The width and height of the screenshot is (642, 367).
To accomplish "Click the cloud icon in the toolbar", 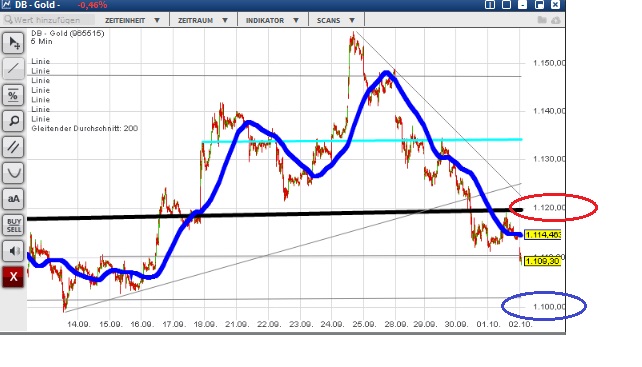I will coord(556,20).
